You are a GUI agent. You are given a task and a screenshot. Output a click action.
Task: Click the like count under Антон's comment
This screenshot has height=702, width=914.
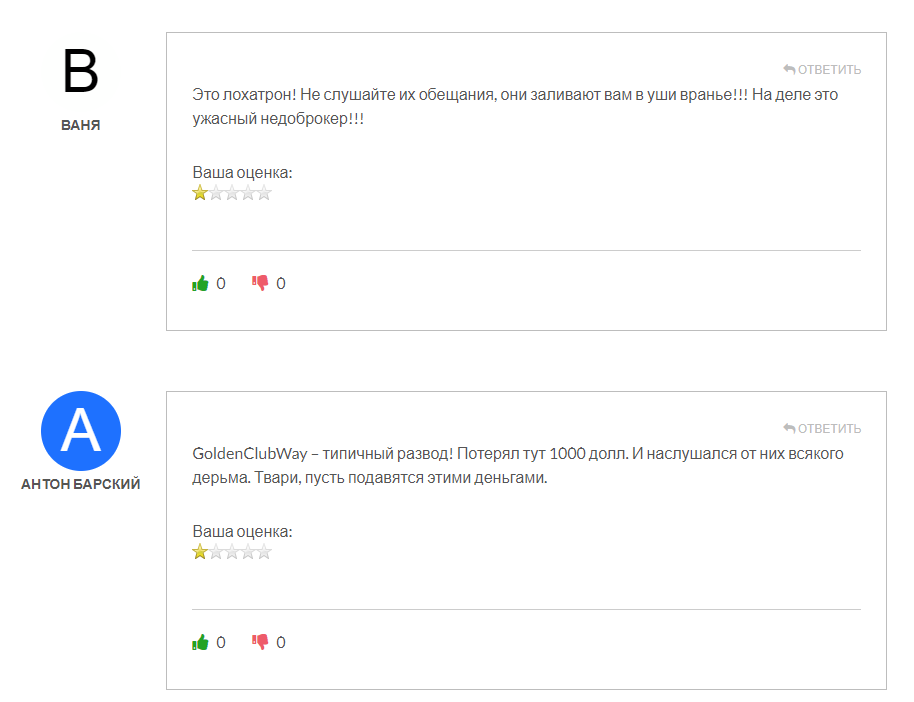point(221,642)
